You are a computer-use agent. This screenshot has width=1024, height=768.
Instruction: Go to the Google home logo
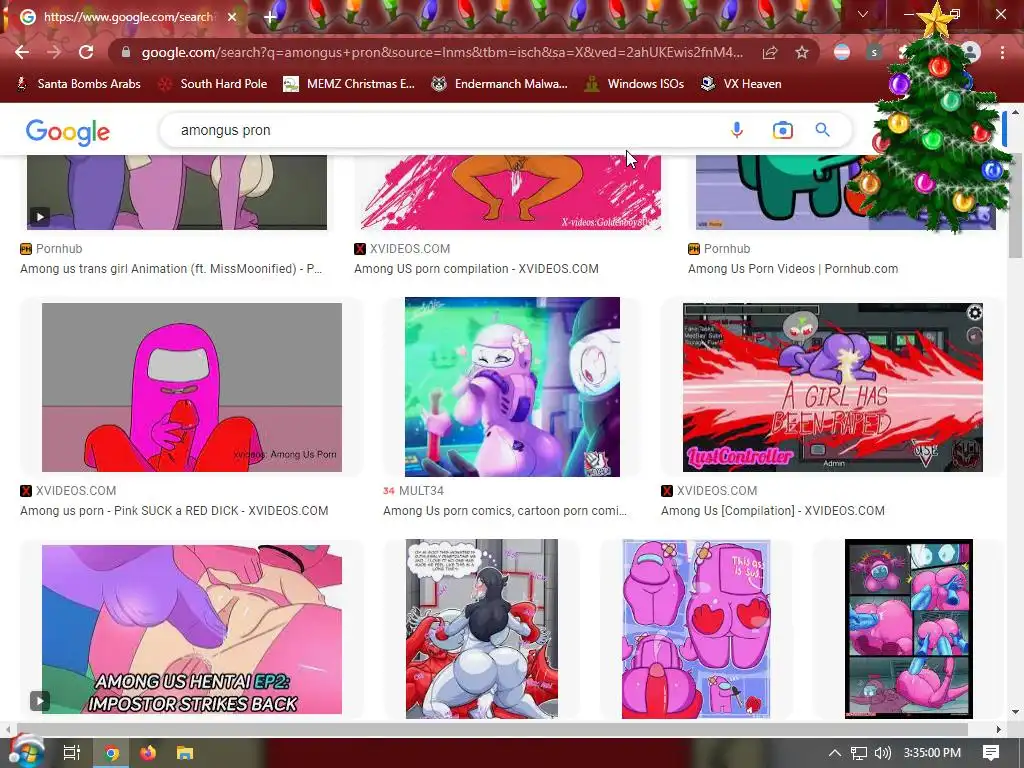(68, 131)
